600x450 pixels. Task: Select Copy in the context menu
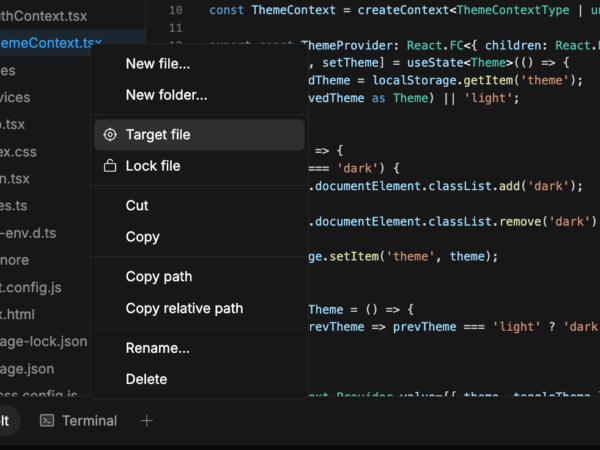coord(199,237)
